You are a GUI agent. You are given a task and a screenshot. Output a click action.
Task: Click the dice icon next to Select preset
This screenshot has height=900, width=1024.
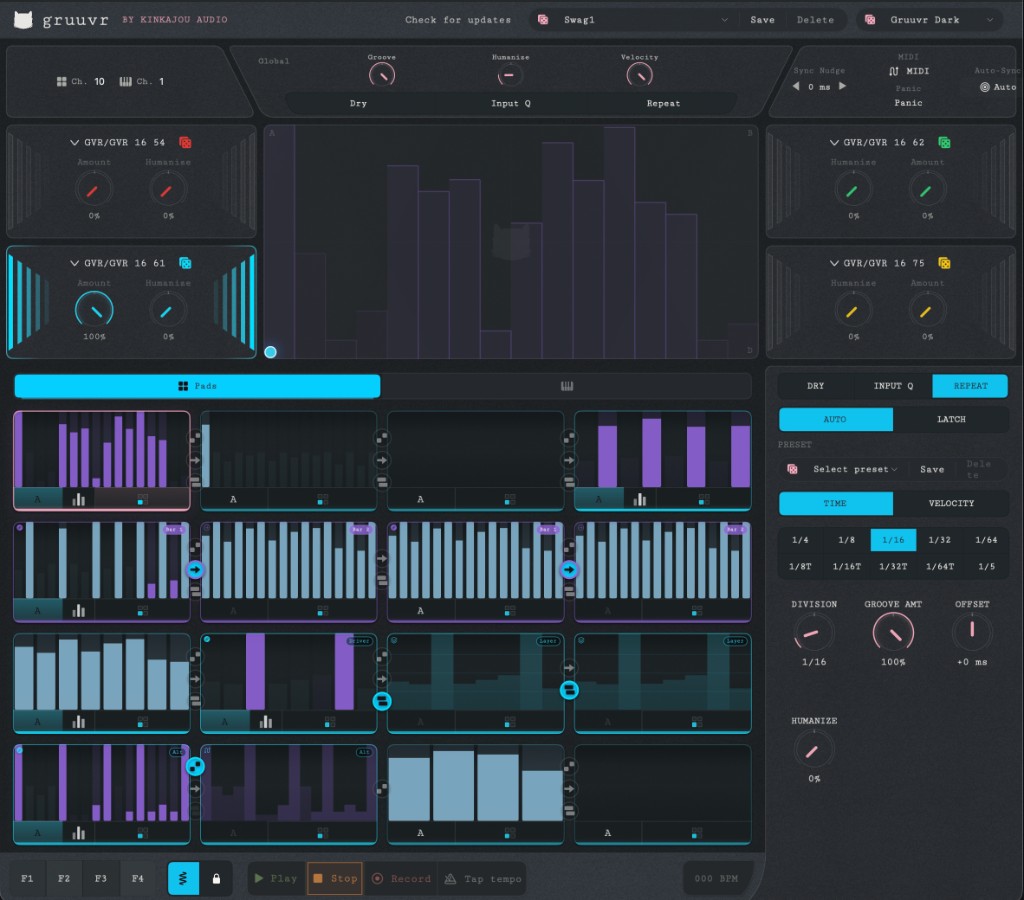tap(792, 469)
